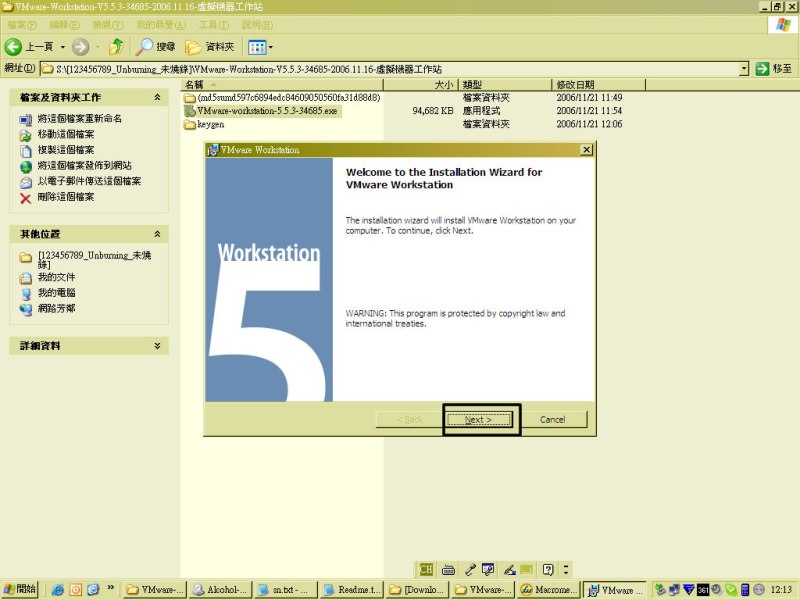Viewport: 800px width, 600px height.
Task: Open the back history dropdown arrow
Action: point(63,47)
